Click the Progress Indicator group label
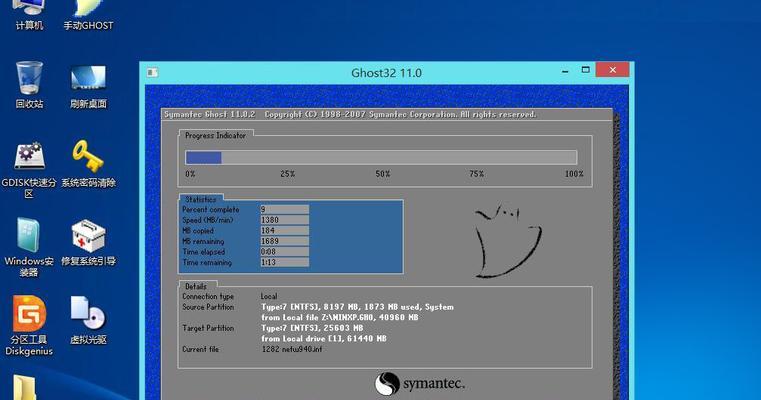Image resolution: width=761 pixels, height=400 pixels. pos(215,136)
